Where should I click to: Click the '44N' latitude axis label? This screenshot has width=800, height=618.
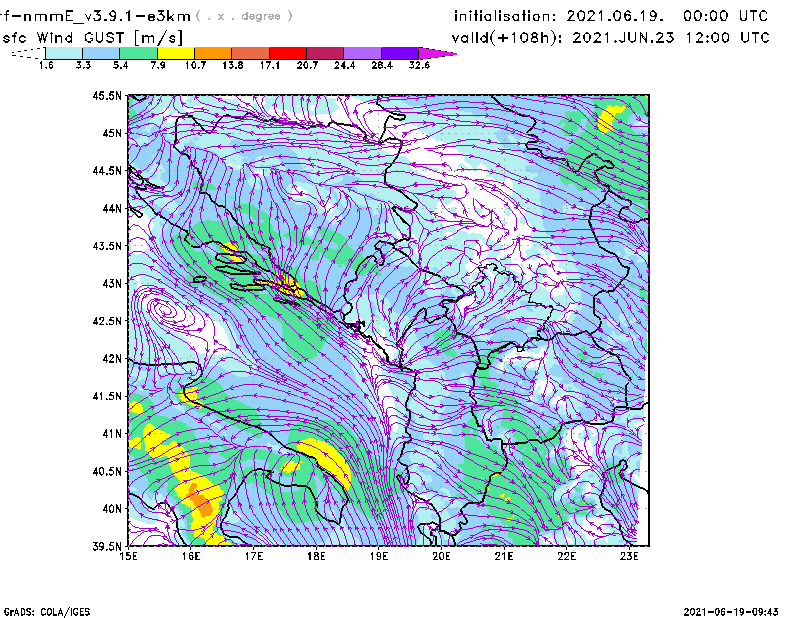click(x=112, y=208)
